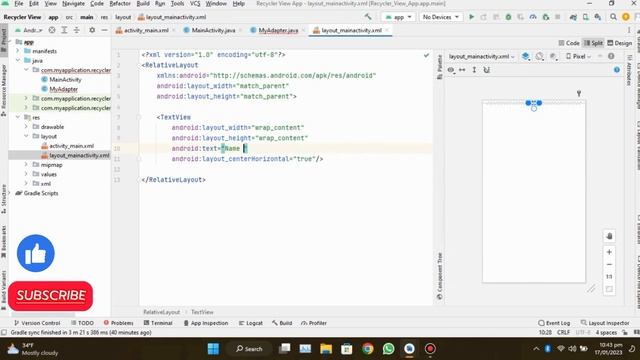Open App Inspection tool window
This screenshot has width=640, height=360.
point(206,323)
